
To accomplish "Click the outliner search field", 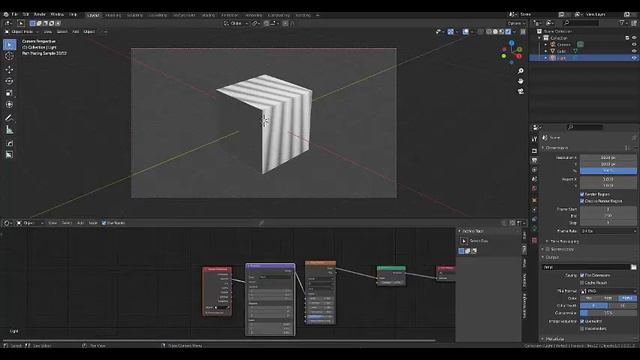I will [580, 23].
